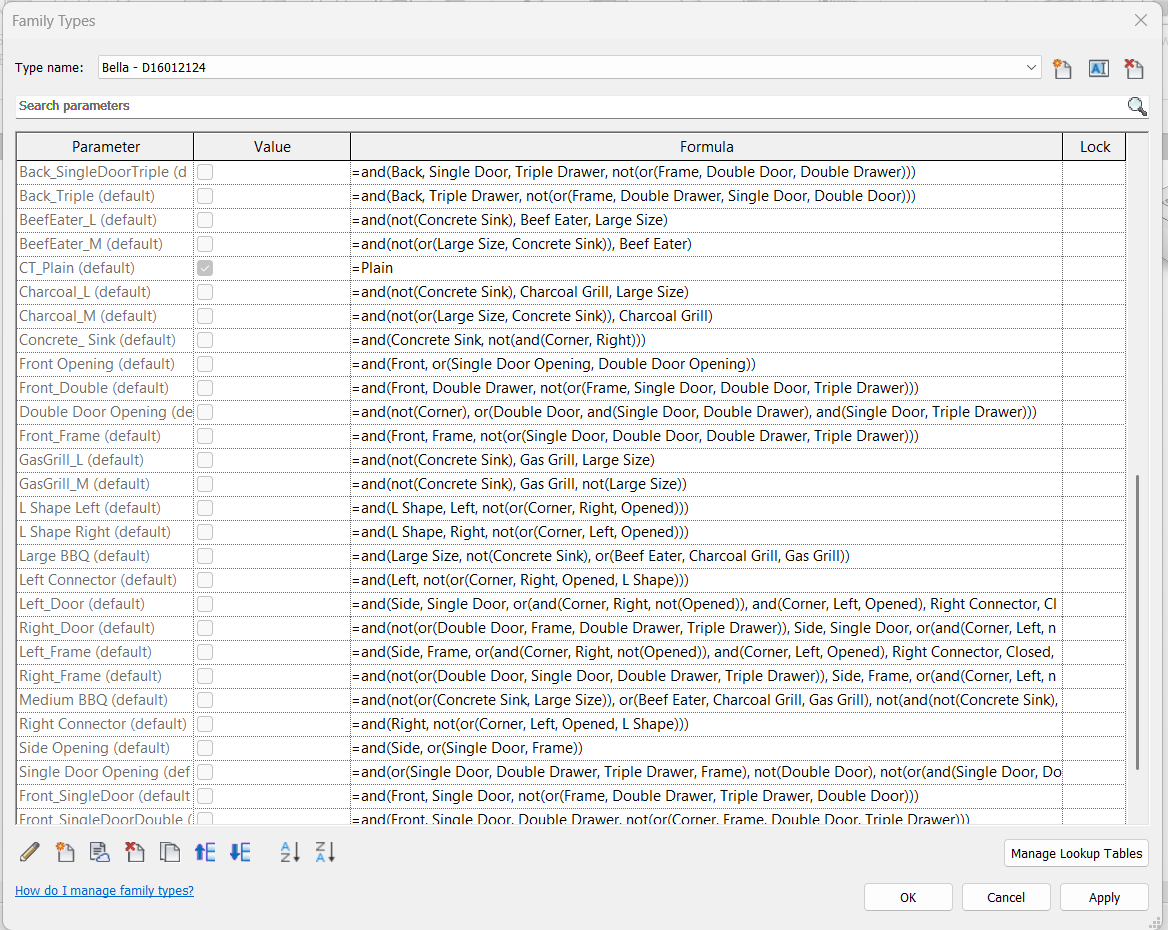The height and width of the screenshot is (930, 1168).
Task: Open the Type name dropdown
Action: (x=1031, y=68)
